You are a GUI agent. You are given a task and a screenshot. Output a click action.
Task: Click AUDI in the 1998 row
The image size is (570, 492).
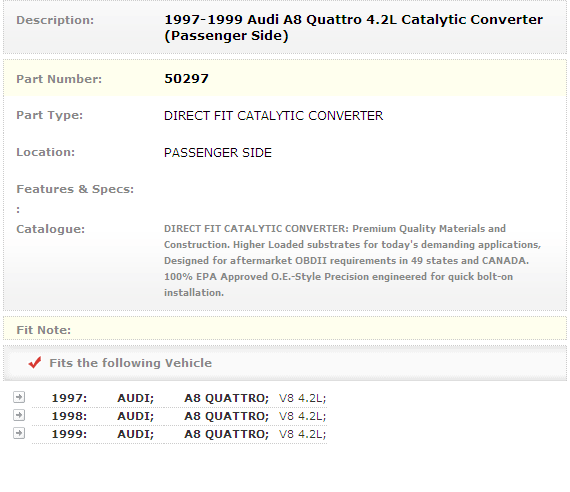pyautogui.click(x=136, y=416)
